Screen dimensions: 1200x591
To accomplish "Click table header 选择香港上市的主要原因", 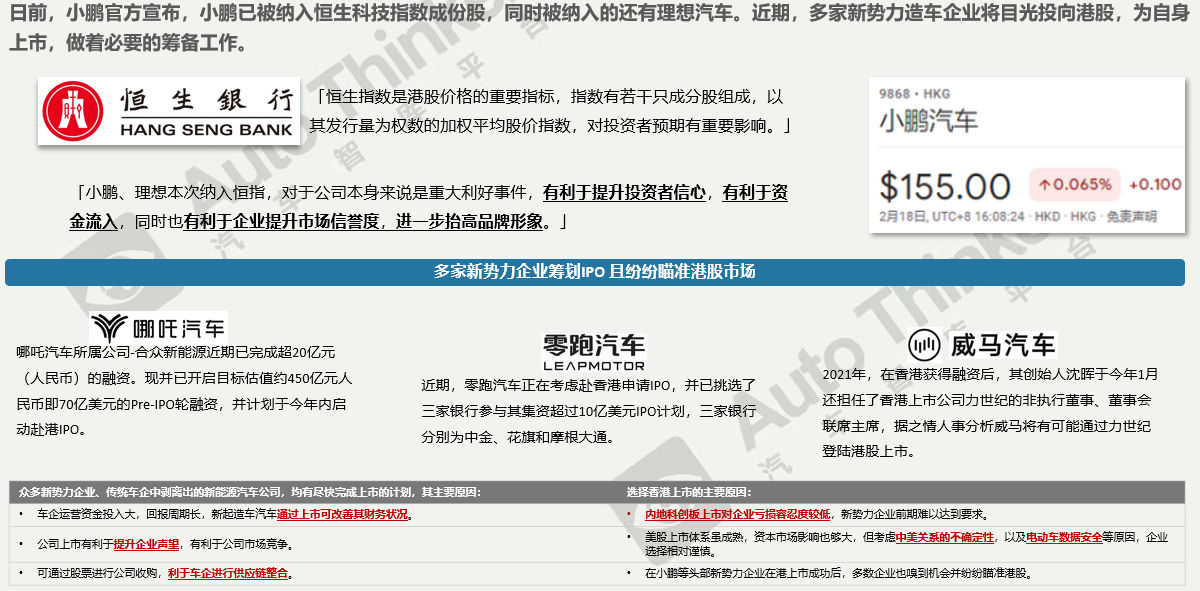I will 688,492.
